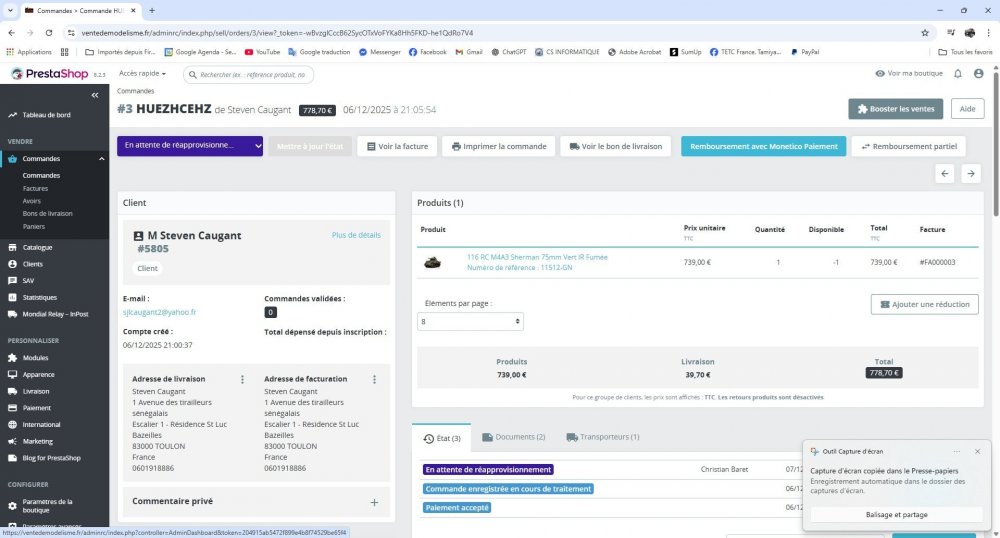Expand Commentaire privé with plus icon
The image size is (1000, 538).
click(x=374, y=502)
